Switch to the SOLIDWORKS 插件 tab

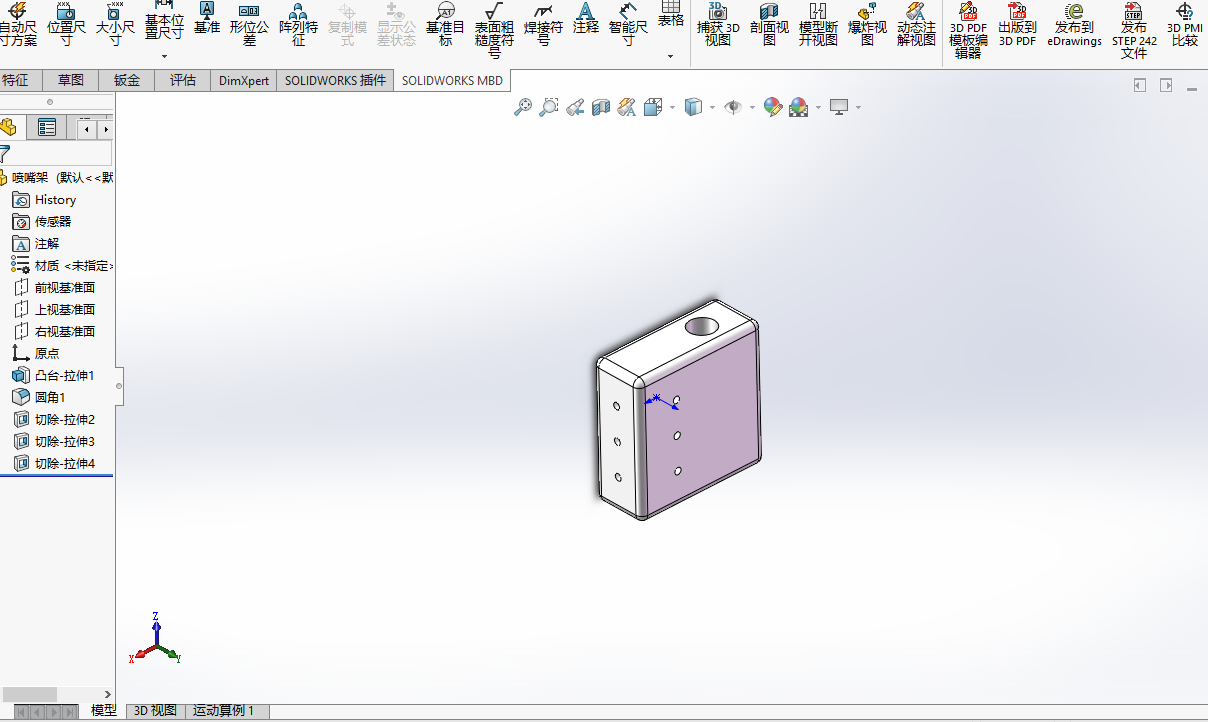click(335, 80)
